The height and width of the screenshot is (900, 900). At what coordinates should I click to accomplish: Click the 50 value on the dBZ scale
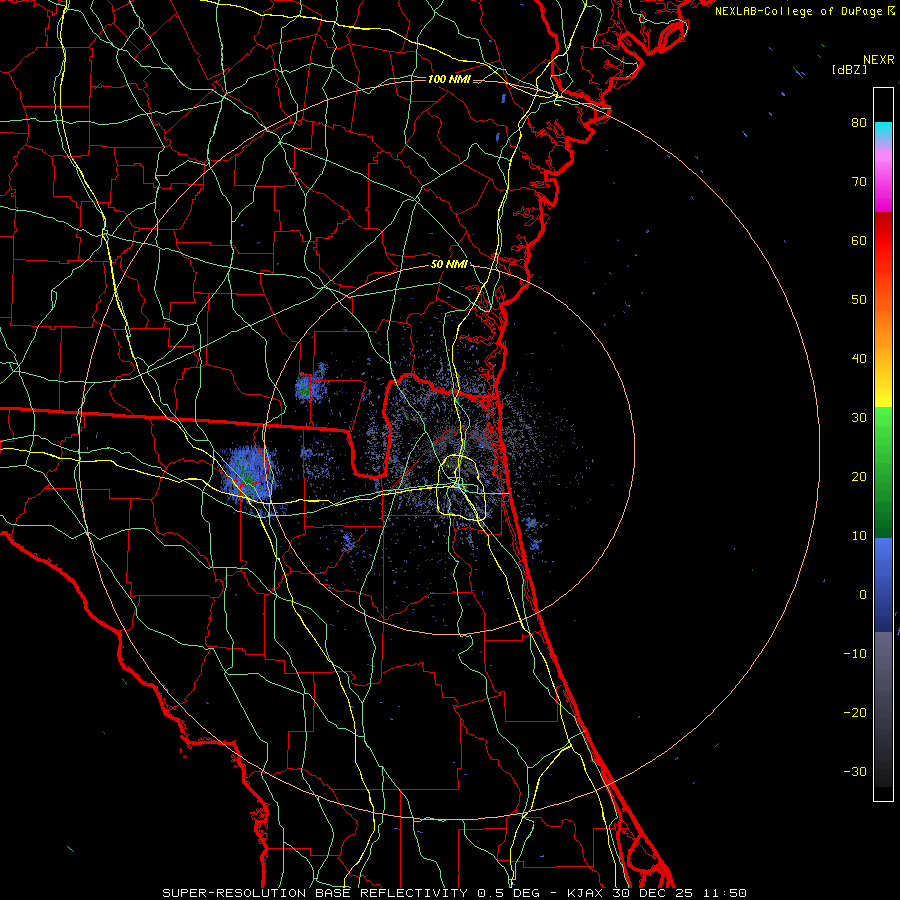[x=859, y=300]
